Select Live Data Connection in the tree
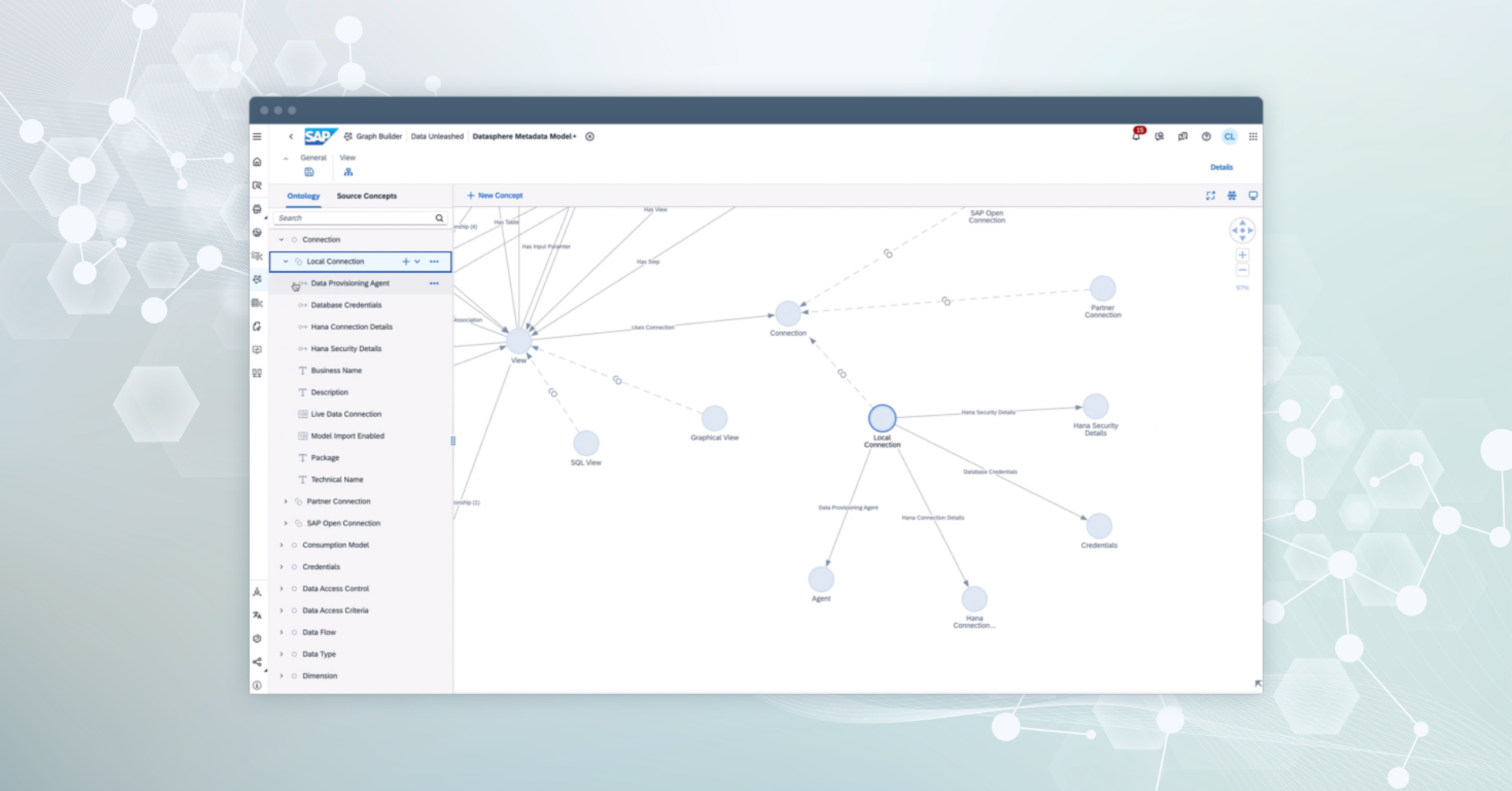Viewport: 1512px width, 791px height. pos(361,415)
